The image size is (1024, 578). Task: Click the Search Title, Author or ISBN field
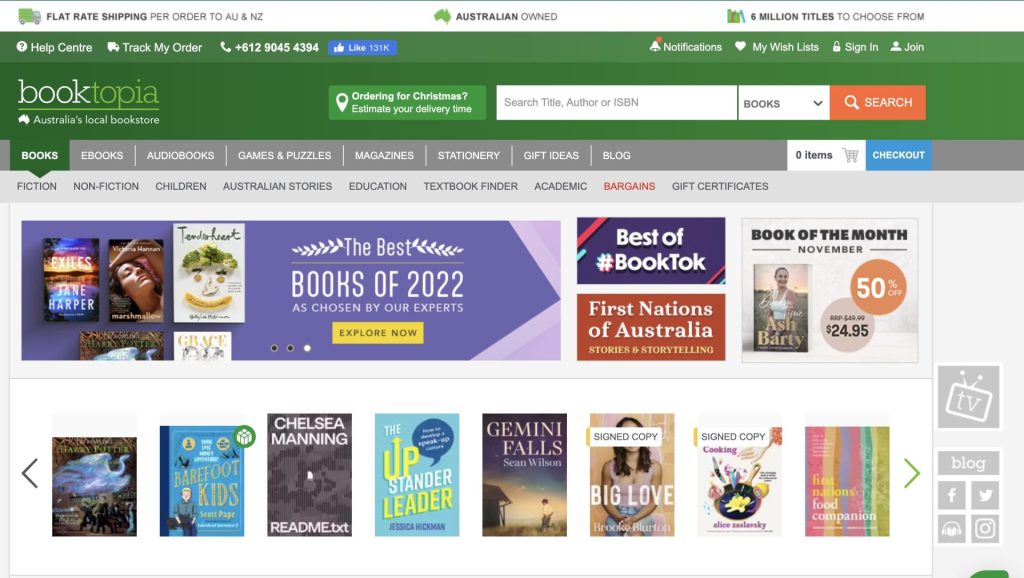click(615, 102)
